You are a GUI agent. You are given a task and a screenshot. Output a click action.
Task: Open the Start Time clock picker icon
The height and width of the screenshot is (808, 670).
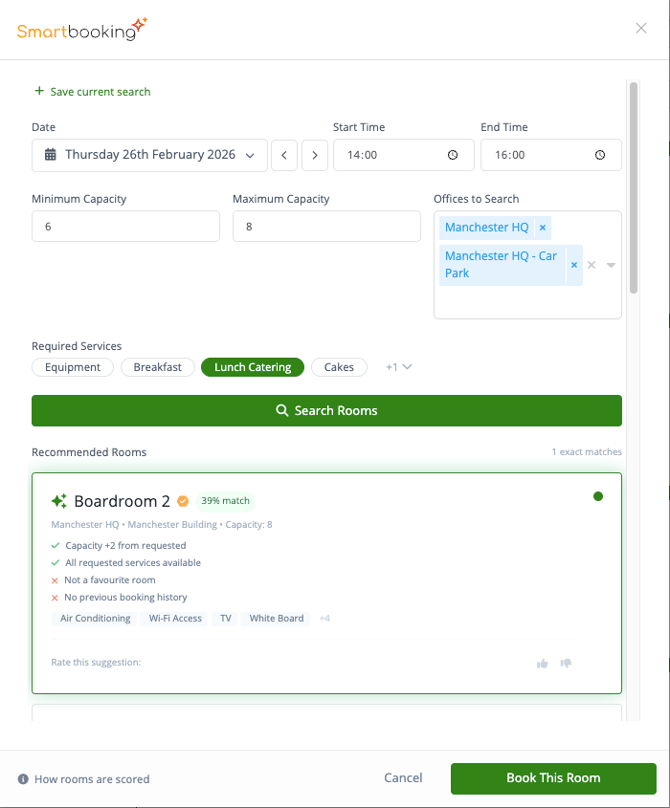point(453,155)
